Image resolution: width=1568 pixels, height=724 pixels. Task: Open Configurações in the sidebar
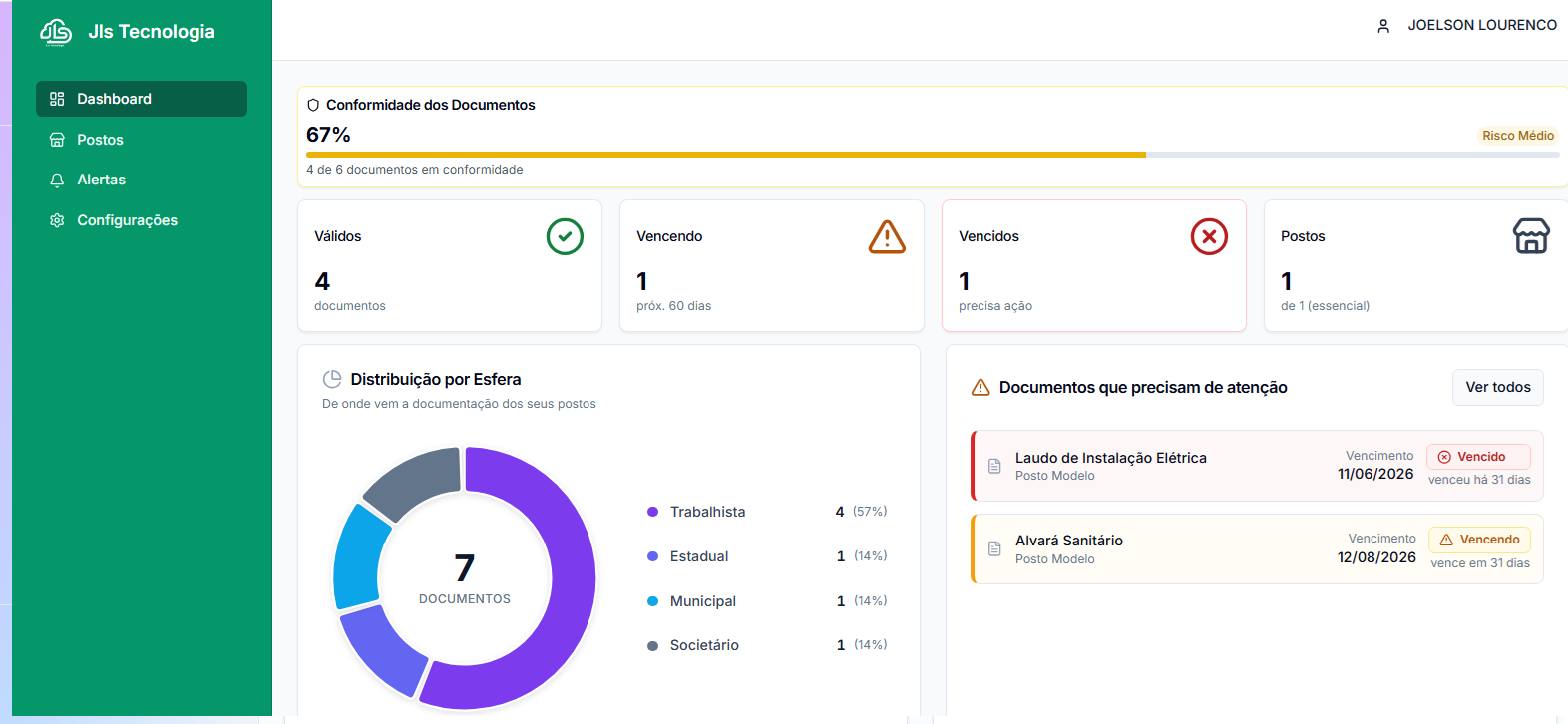click(x=142, y=220)
